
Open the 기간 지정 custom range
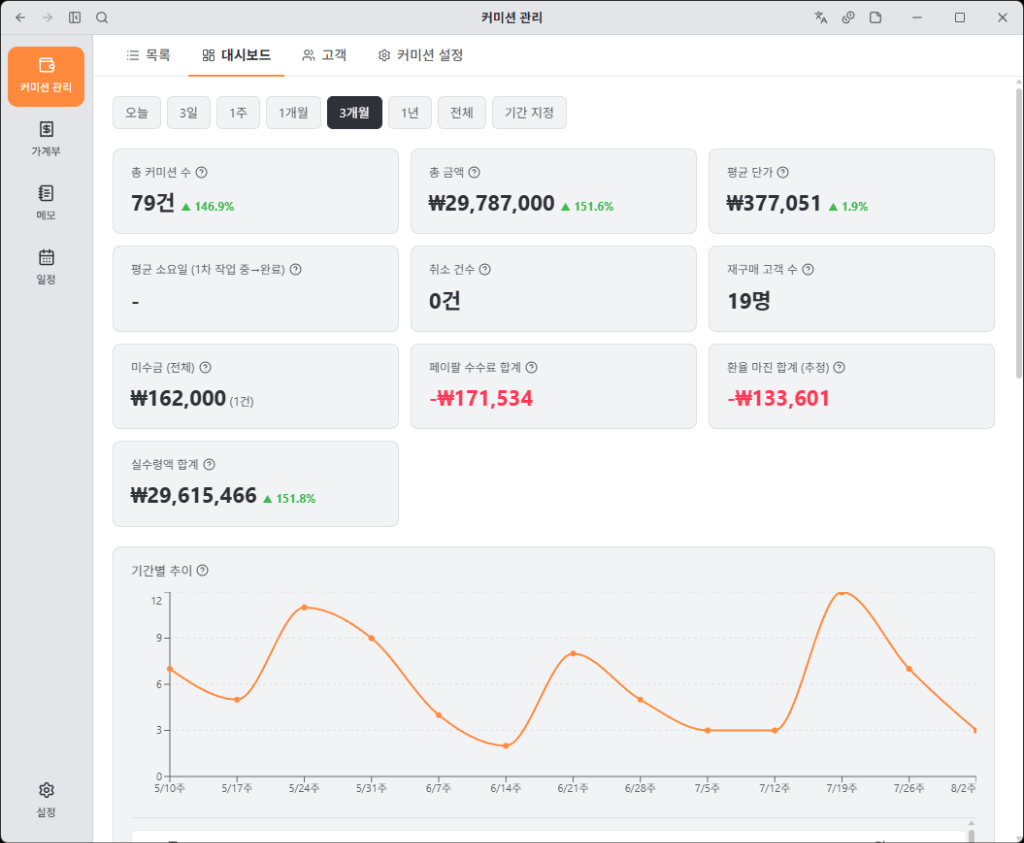coord(529,113)
